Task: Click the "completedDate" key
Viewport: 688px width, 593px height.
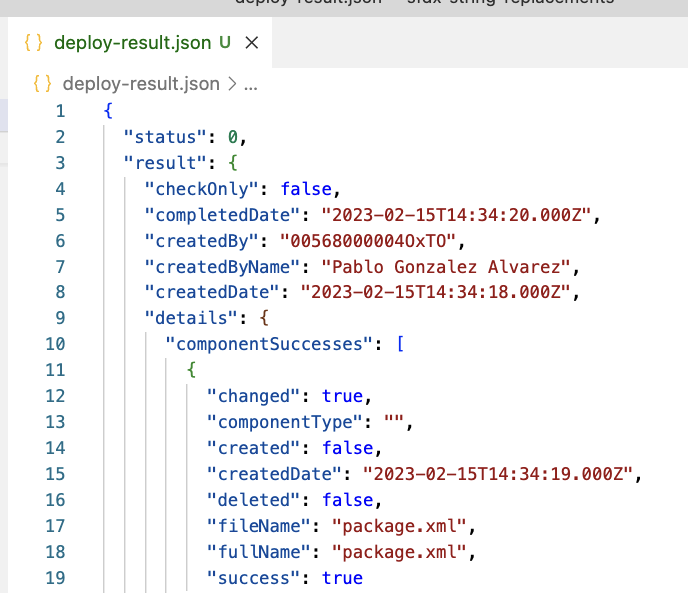Action: 222,215
